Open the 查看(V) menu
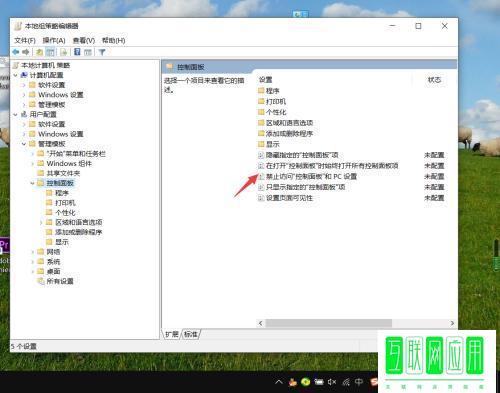 click(x=84, y=40)
